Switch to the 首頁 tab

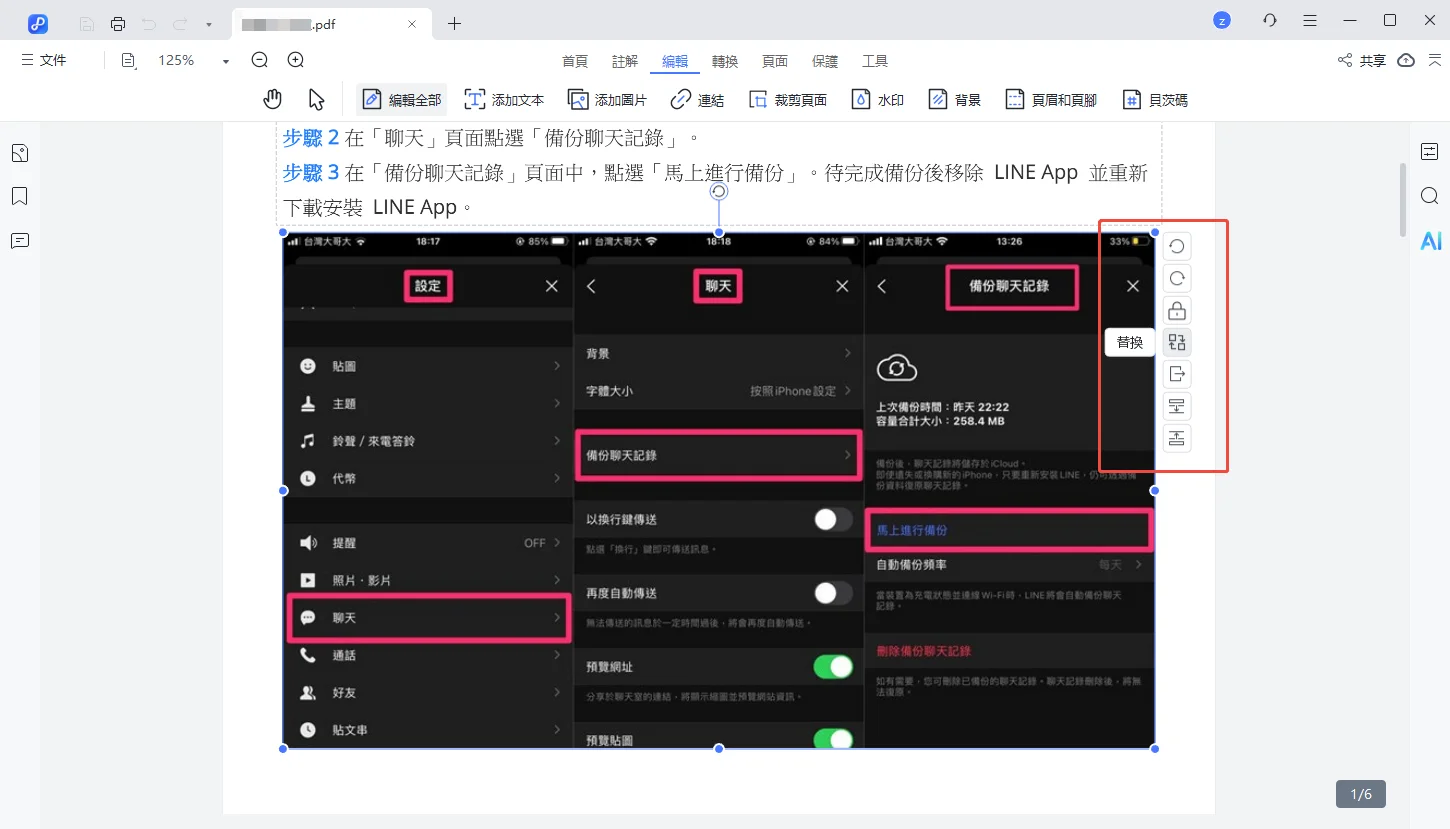(575, 61)
